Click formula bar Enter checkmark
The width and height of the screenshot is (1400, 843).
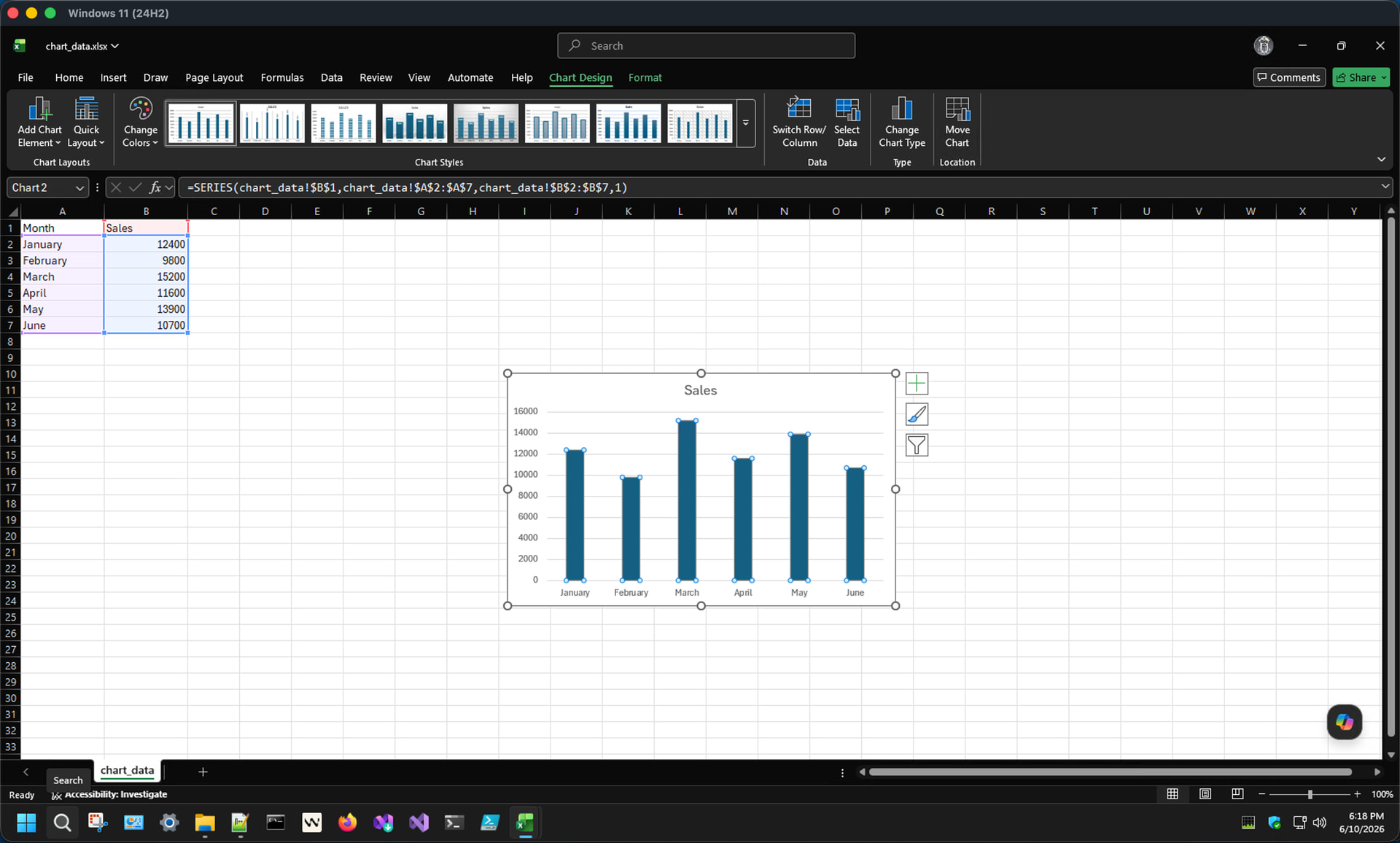click(x=135, y=187)
